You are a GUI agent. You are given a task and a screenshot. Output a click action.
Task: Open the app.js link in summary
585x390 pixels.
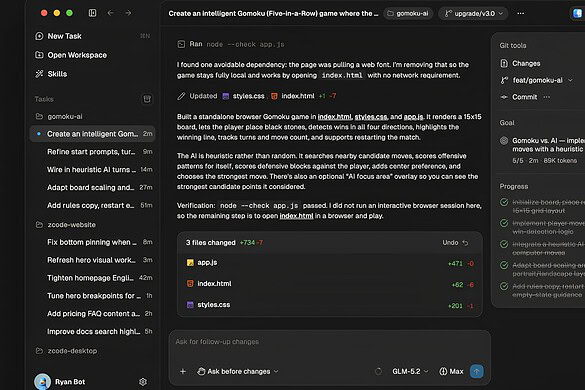tap(413, 117)
